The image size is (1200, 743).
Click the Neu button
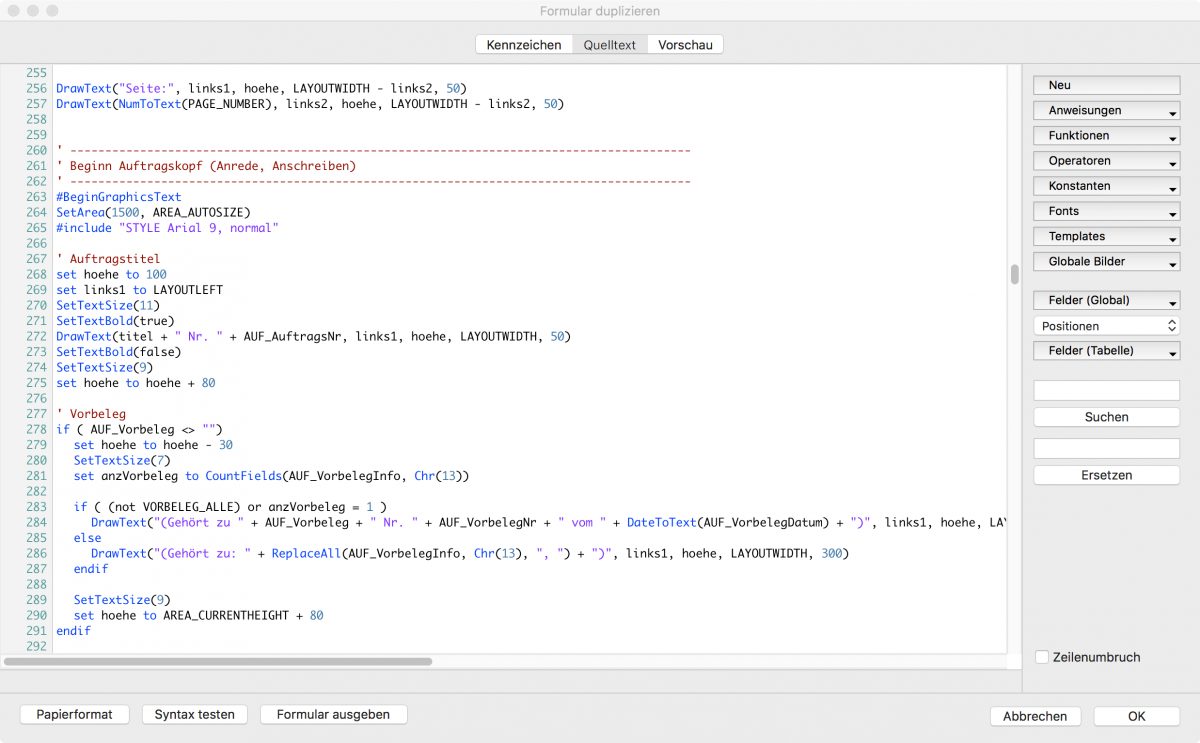1106,85
